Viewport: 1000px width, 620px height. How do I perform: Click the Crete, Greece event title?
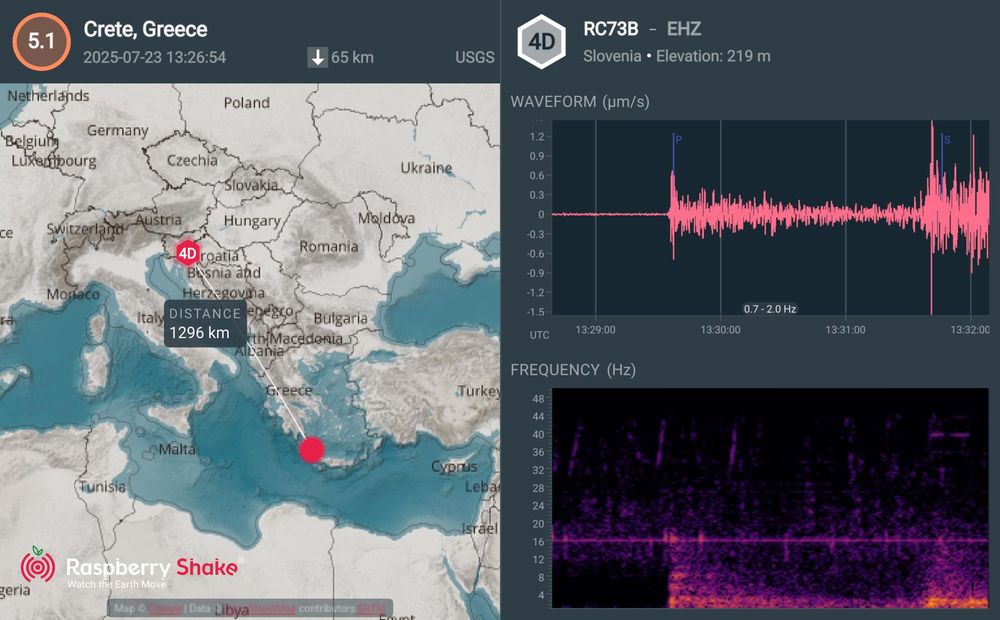[x=145, y=29]
